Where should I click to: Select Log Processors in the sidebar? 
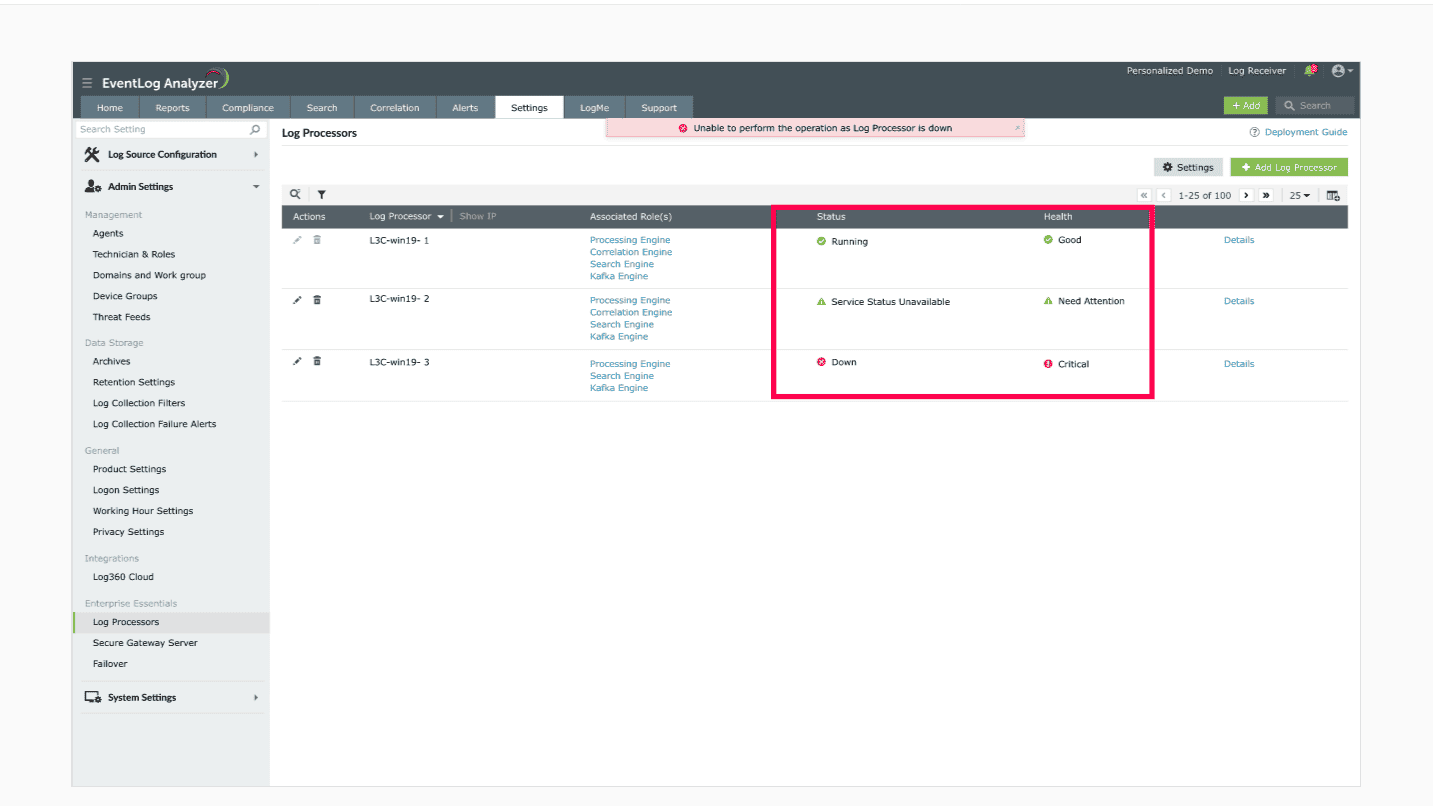[x=171, y=622]
